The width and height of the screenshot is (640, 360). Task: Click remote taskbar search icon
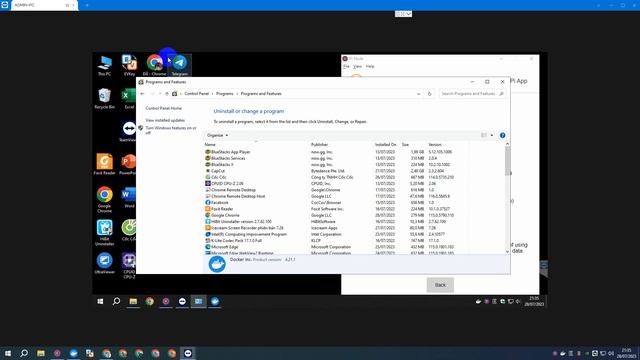pos(116,301)
